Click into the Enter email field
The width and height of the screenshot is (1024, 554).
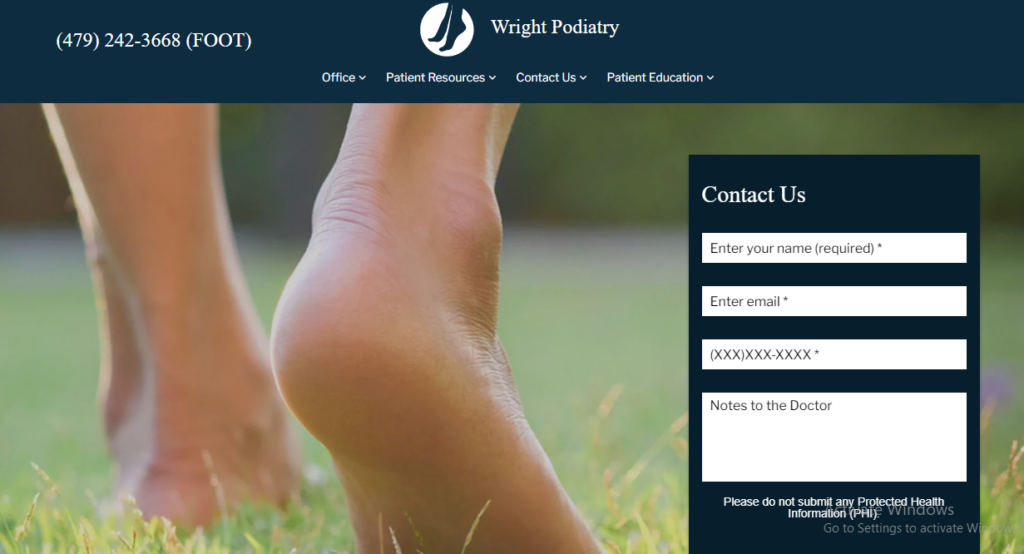pyautogui.click(x=834, y=301)
